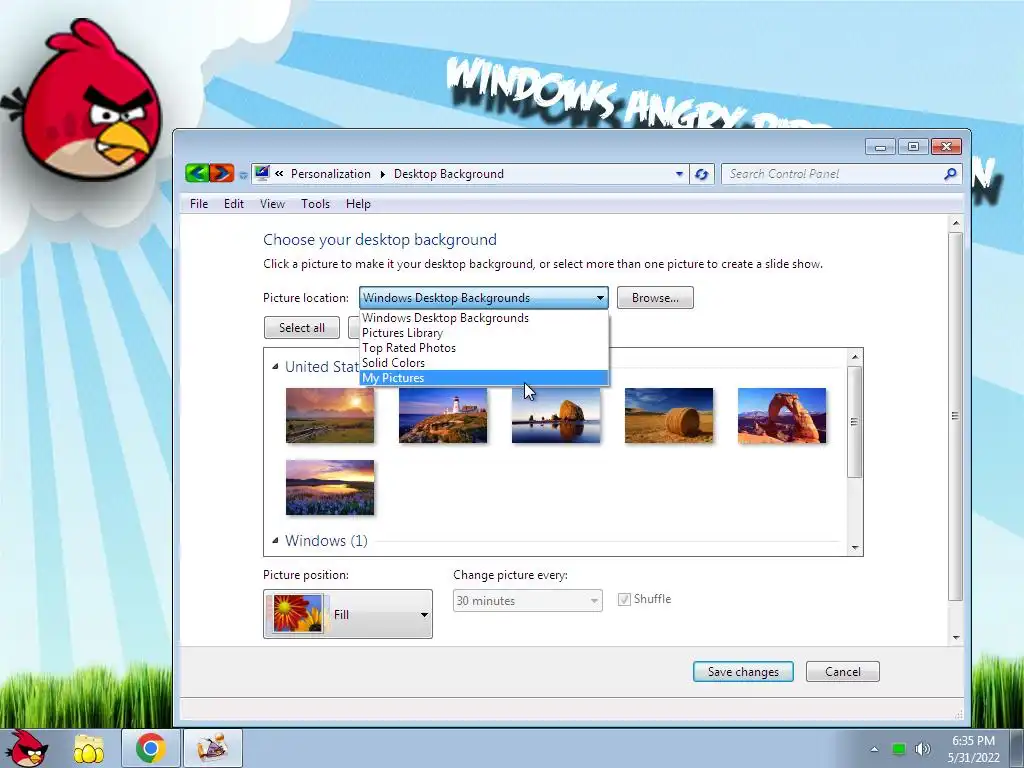Click the Browse... button
Image resolution: width=1024 pixels, height=768 pixels.
pyautogui.click(x=655, y=298)
